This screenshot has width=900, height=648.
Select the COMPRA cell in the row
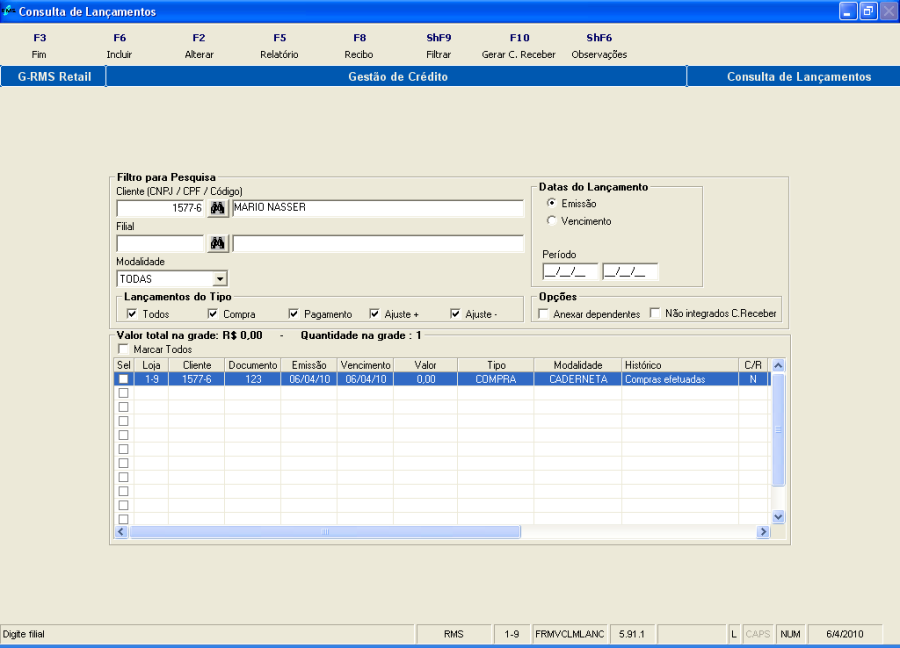coord(496,379)
